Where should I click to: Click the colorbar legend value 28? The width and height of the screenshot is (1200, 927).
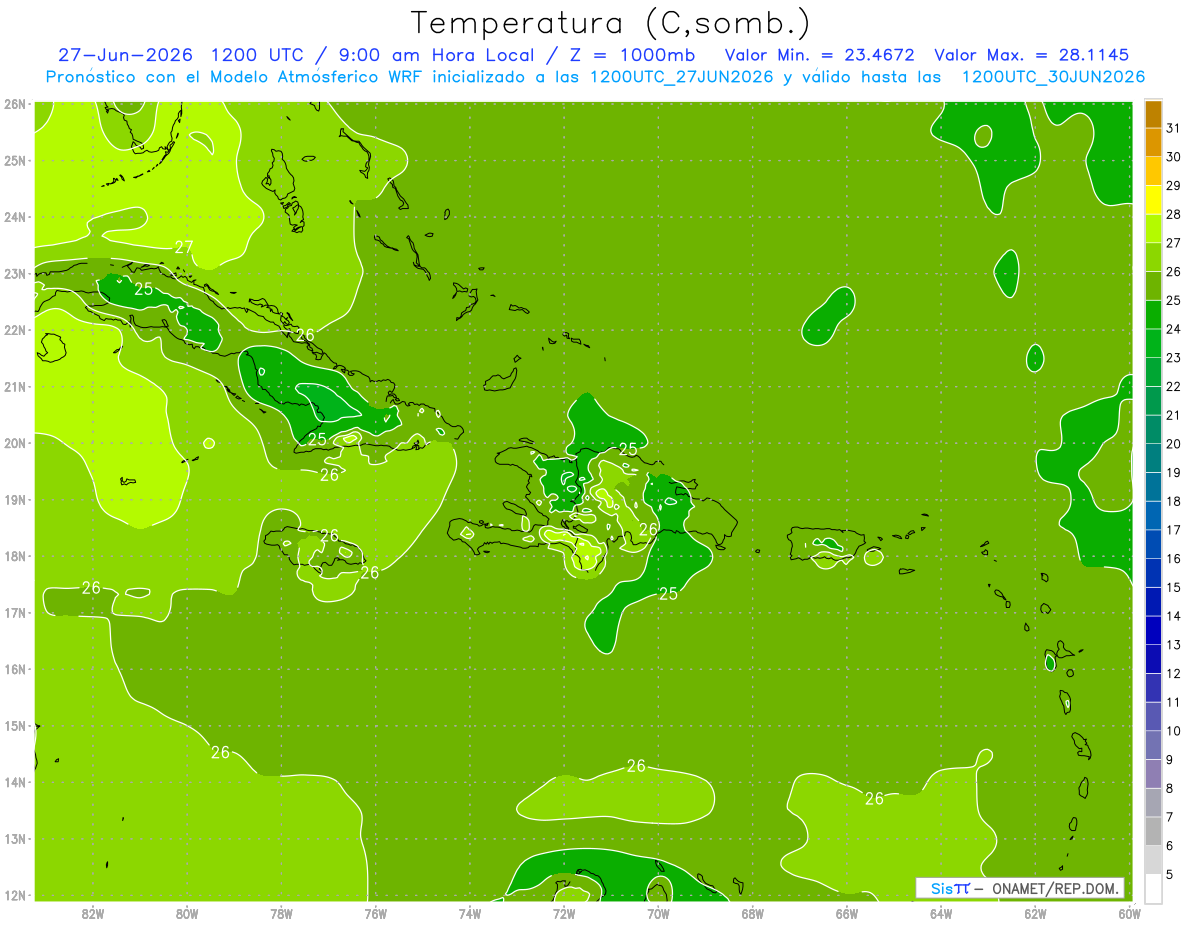point(1173,214)
